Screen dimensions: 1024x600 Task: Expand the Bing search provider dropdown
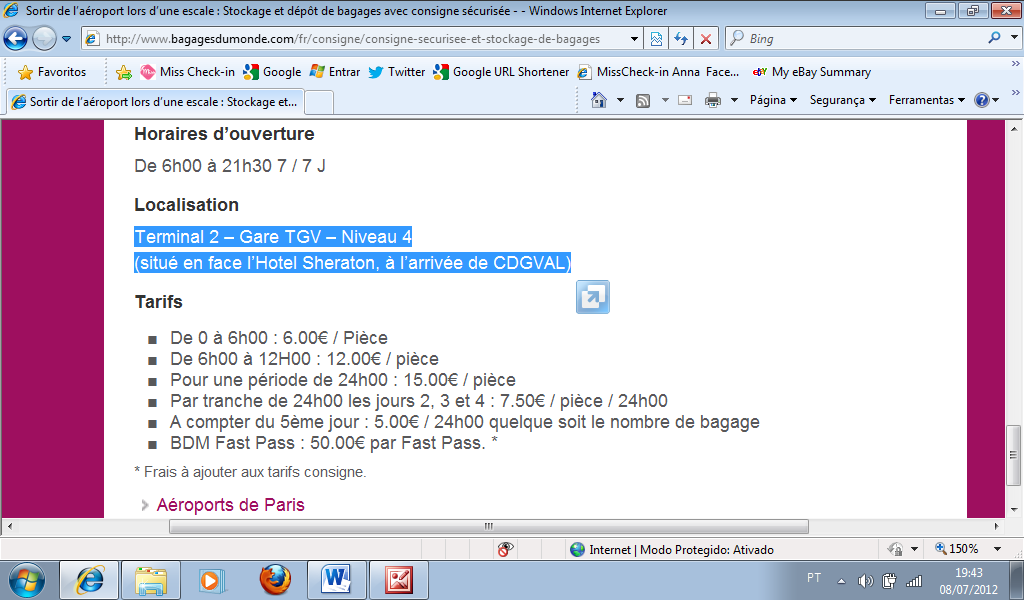pos(1011,39)
